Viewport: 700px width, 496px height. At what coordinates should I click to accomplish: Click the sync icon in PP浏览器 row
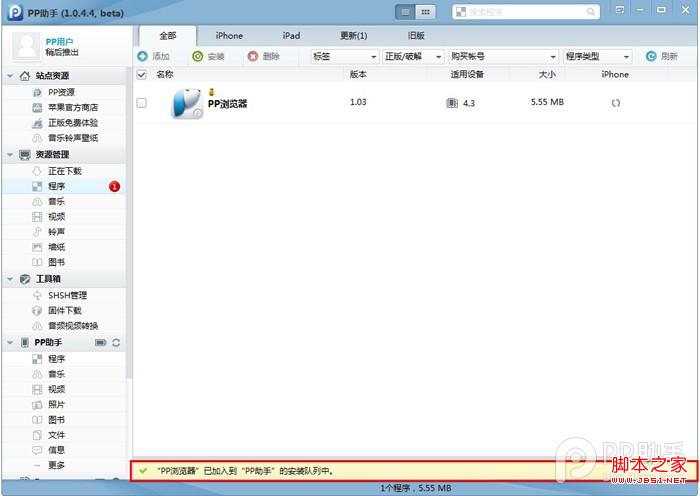pos(616,103)
